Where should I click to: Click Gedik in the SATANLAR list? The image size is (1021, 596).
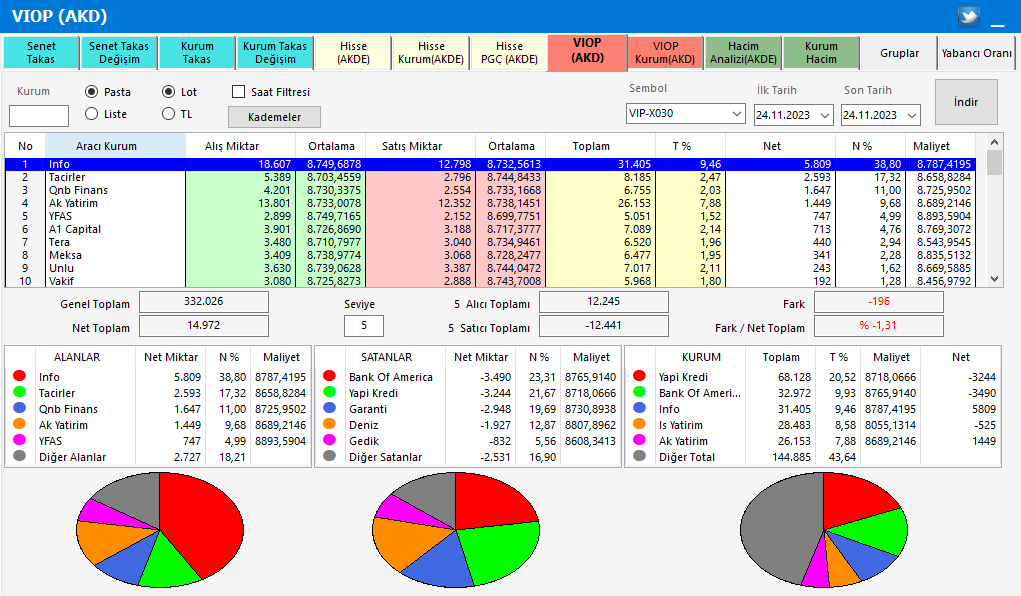coord(363,441)
